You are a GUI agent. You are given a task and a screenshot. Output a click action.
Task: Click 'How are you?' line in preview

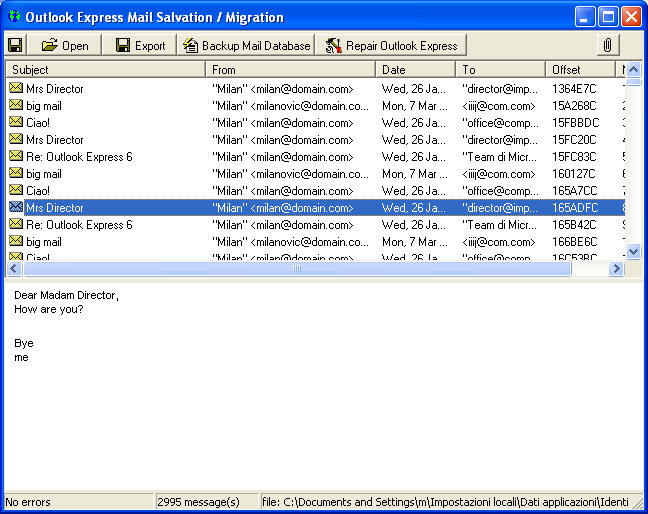48,309
